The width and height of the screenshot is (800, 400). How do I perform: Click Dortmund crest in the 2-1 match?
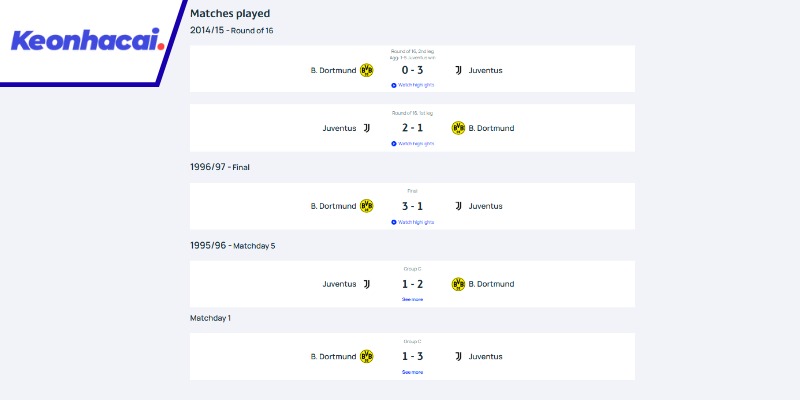[x=459, y=128]
